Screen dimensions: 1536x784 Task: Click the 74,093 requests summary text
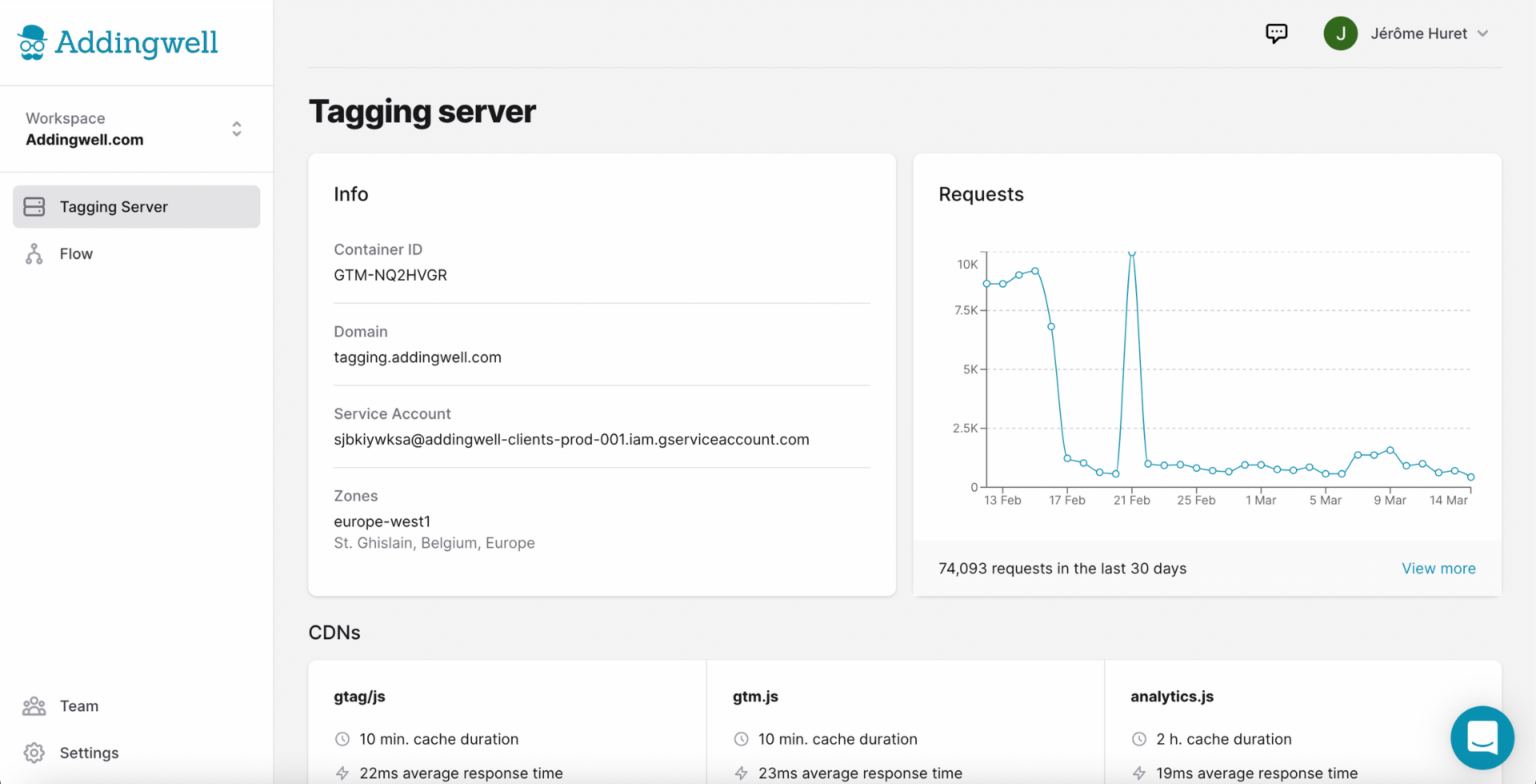click(1062, 568)
